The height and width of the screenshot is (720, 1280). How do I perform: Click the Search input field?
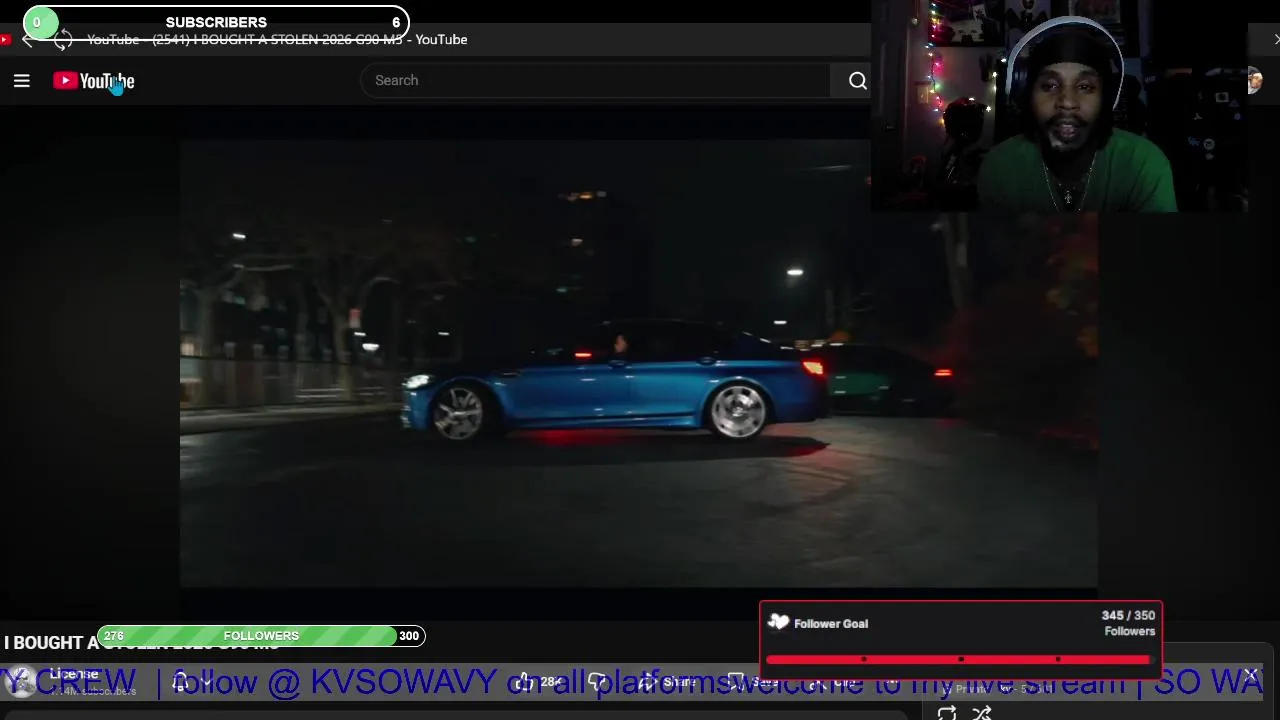coord(596,80)
